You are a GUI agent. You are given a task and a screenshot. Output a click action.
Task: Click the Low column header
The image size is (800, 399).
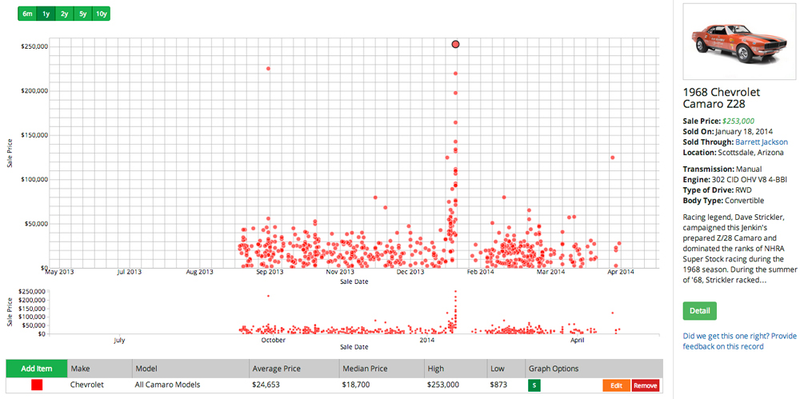coord(506,368)
